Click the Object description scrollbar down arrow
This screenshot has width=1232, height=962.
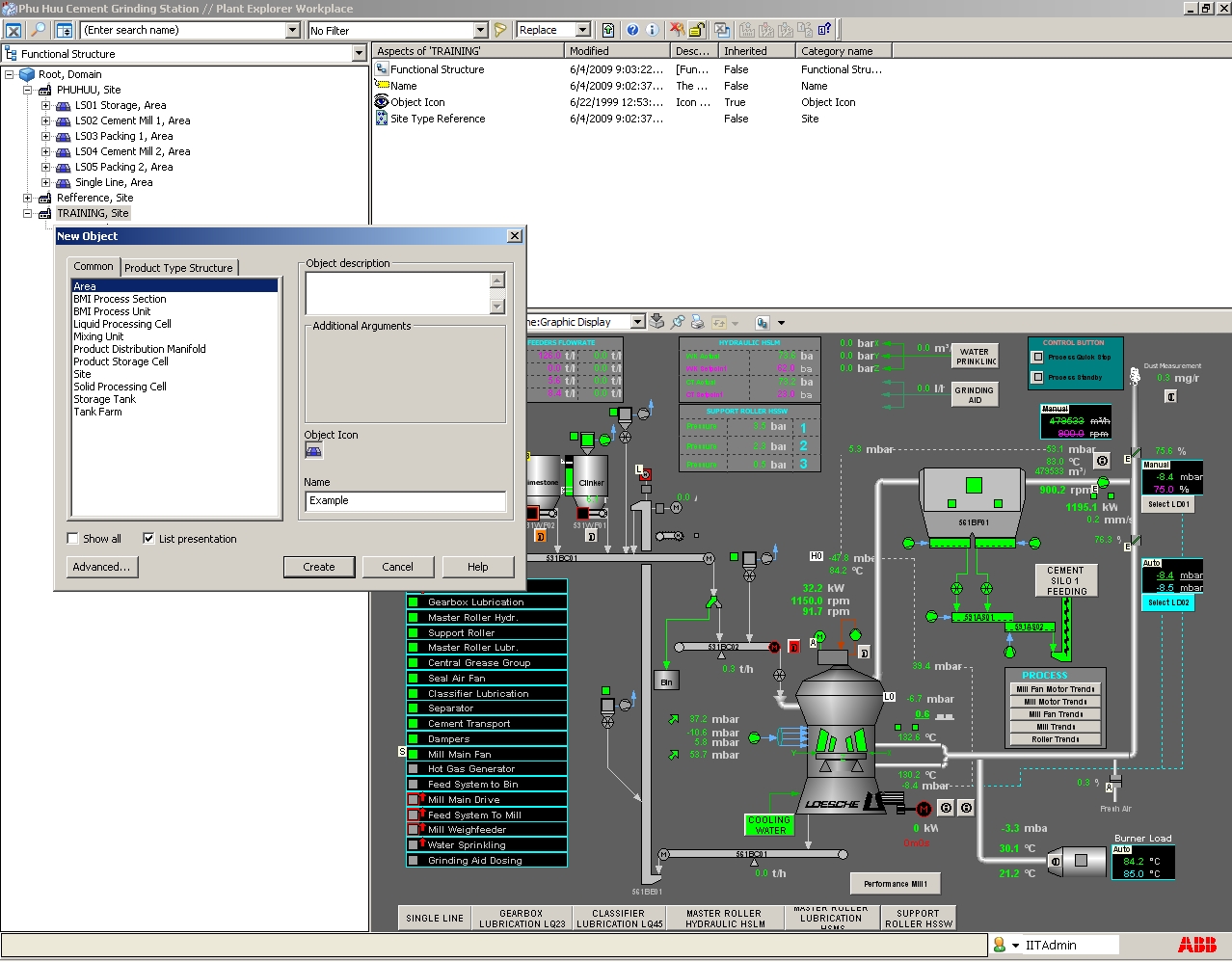(497, 307)
